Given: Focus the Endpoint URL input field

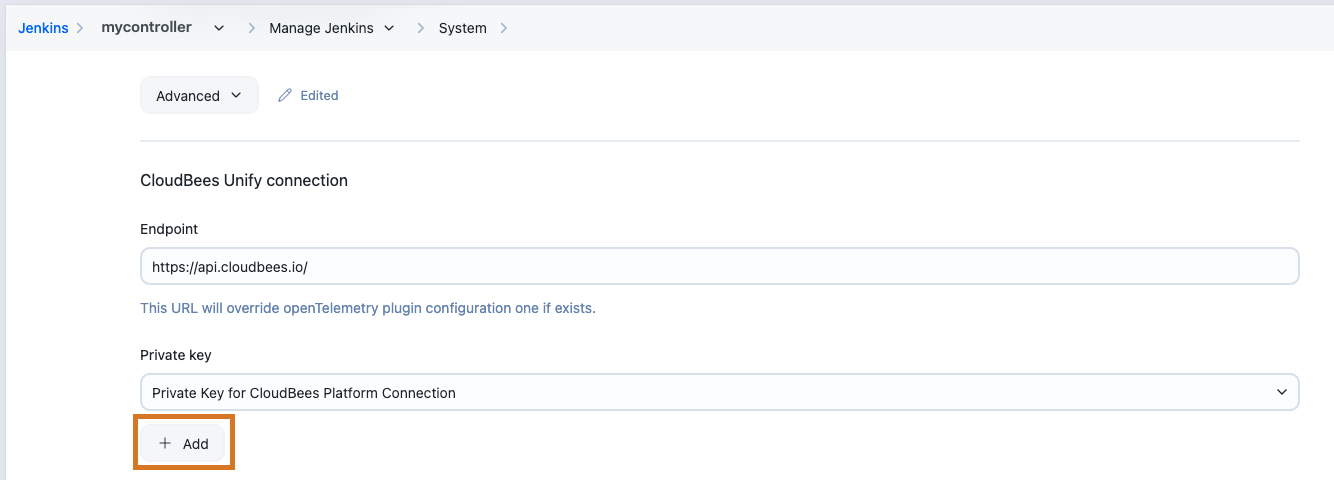Looking at the screenshot, I should (x=719, y=267).
